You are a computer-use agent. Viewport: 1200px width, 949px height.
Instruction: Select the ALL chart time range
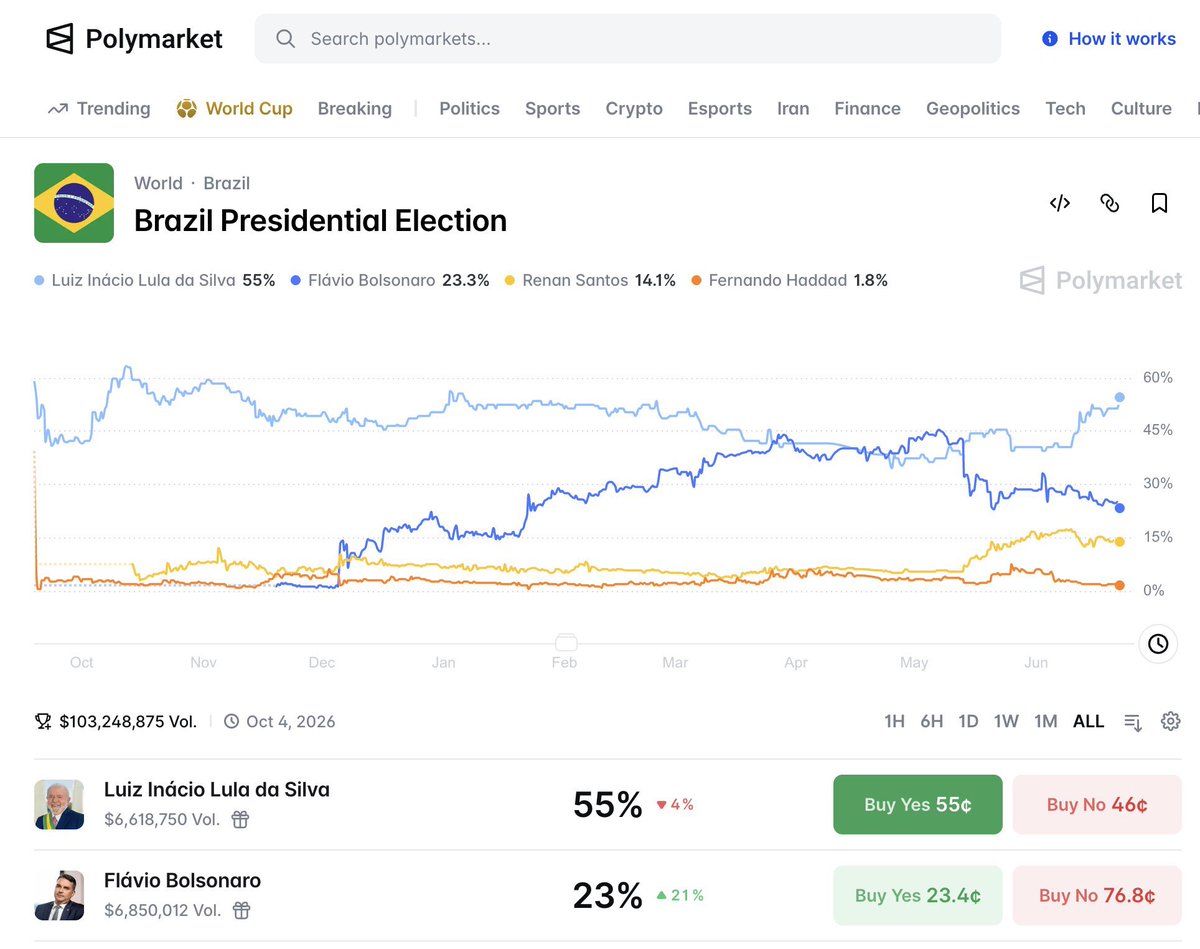tap(1088, 721)
